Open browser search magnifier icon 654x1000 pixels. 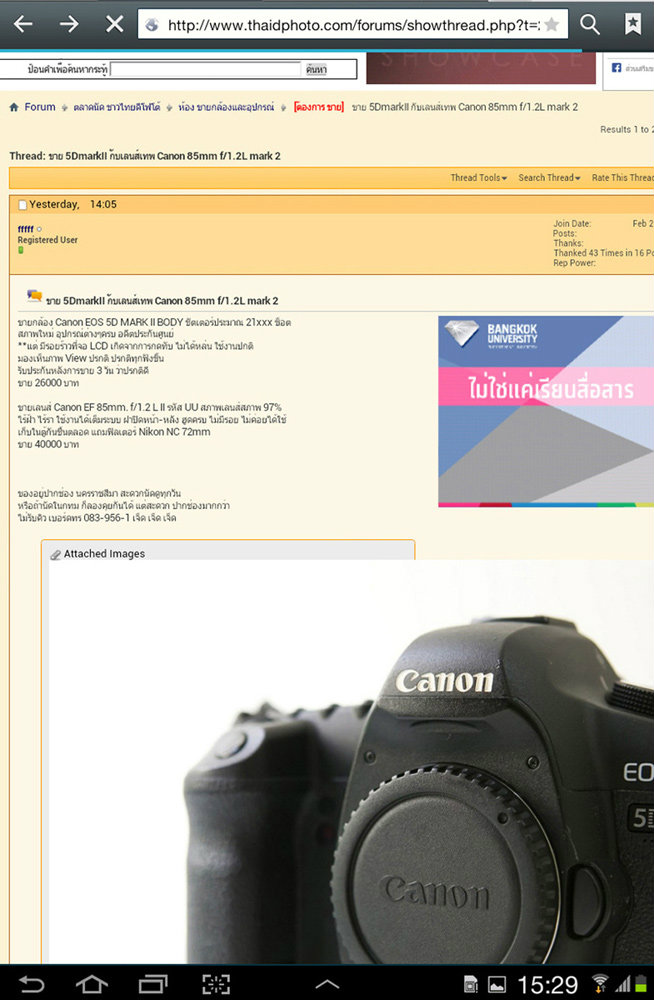(x=590, y=24)
